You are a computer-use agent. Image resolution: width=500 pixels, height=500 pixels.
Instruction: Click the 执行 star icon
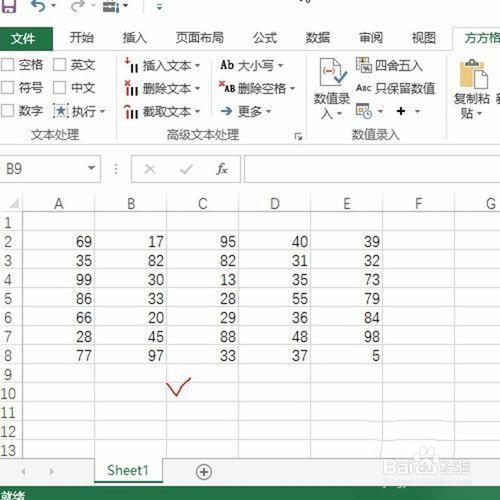point(61,111)
